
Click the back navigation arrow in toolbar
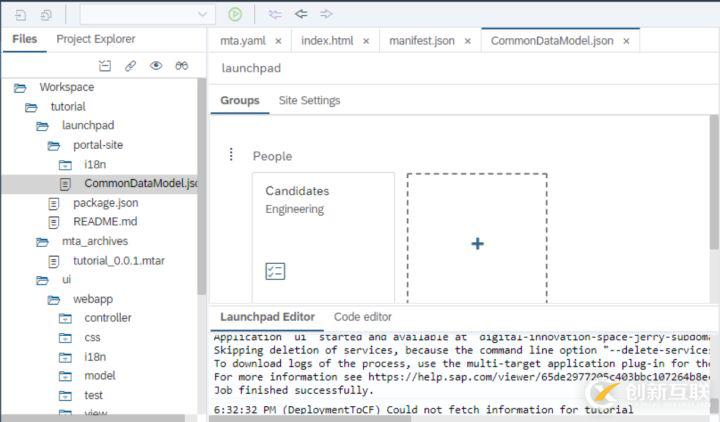301,14
